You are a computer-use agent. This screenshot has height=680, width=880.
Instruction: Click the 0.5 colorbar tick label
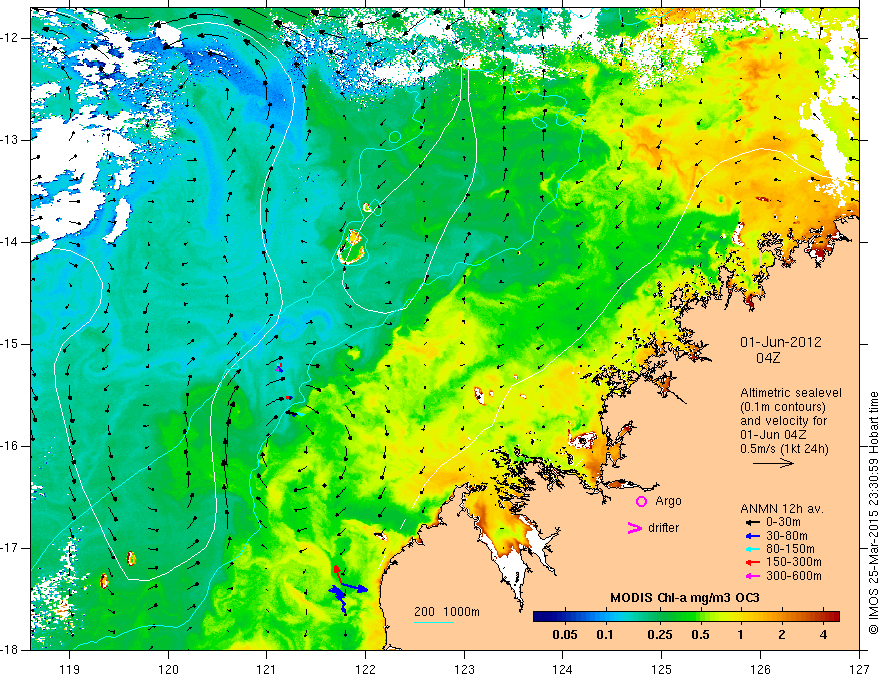pyautogui.click(x=700, y=635)
